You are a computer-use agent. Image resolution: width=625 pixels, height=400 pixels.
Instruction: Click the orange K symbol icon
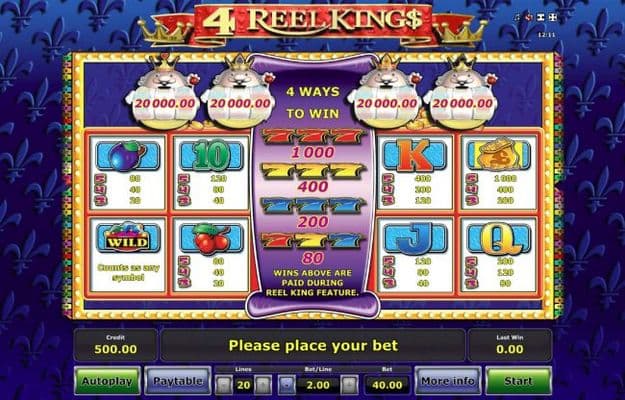pos(415,155)
